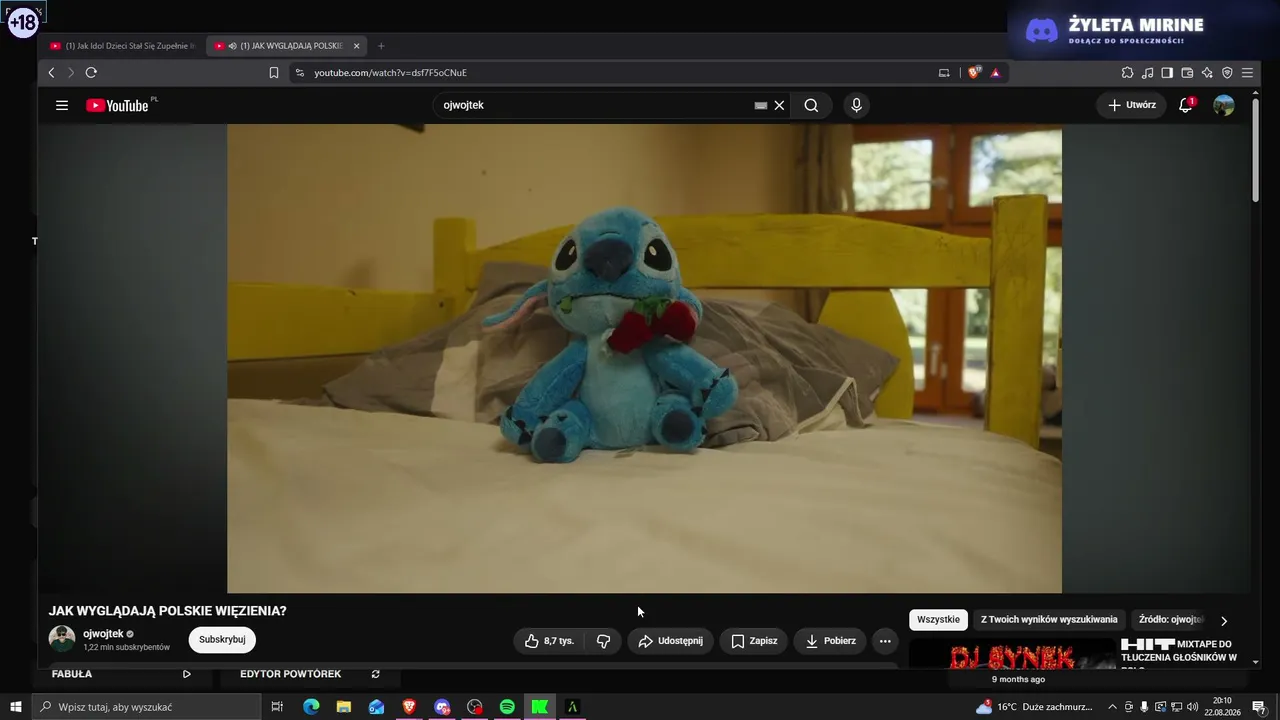Click the video player to pause
1280x720 pixels.
click(x=644, y=358)
